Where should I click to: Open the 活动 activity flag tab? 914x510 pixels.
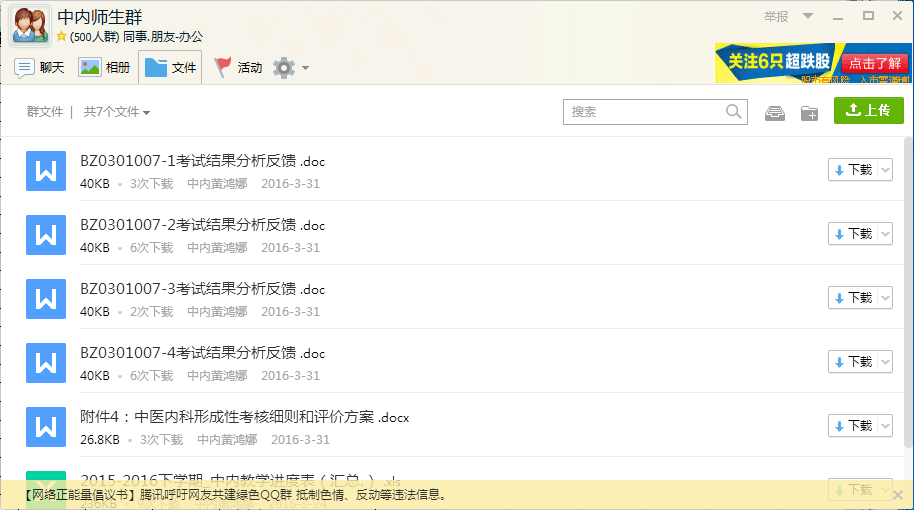click(x=238, y=68)
